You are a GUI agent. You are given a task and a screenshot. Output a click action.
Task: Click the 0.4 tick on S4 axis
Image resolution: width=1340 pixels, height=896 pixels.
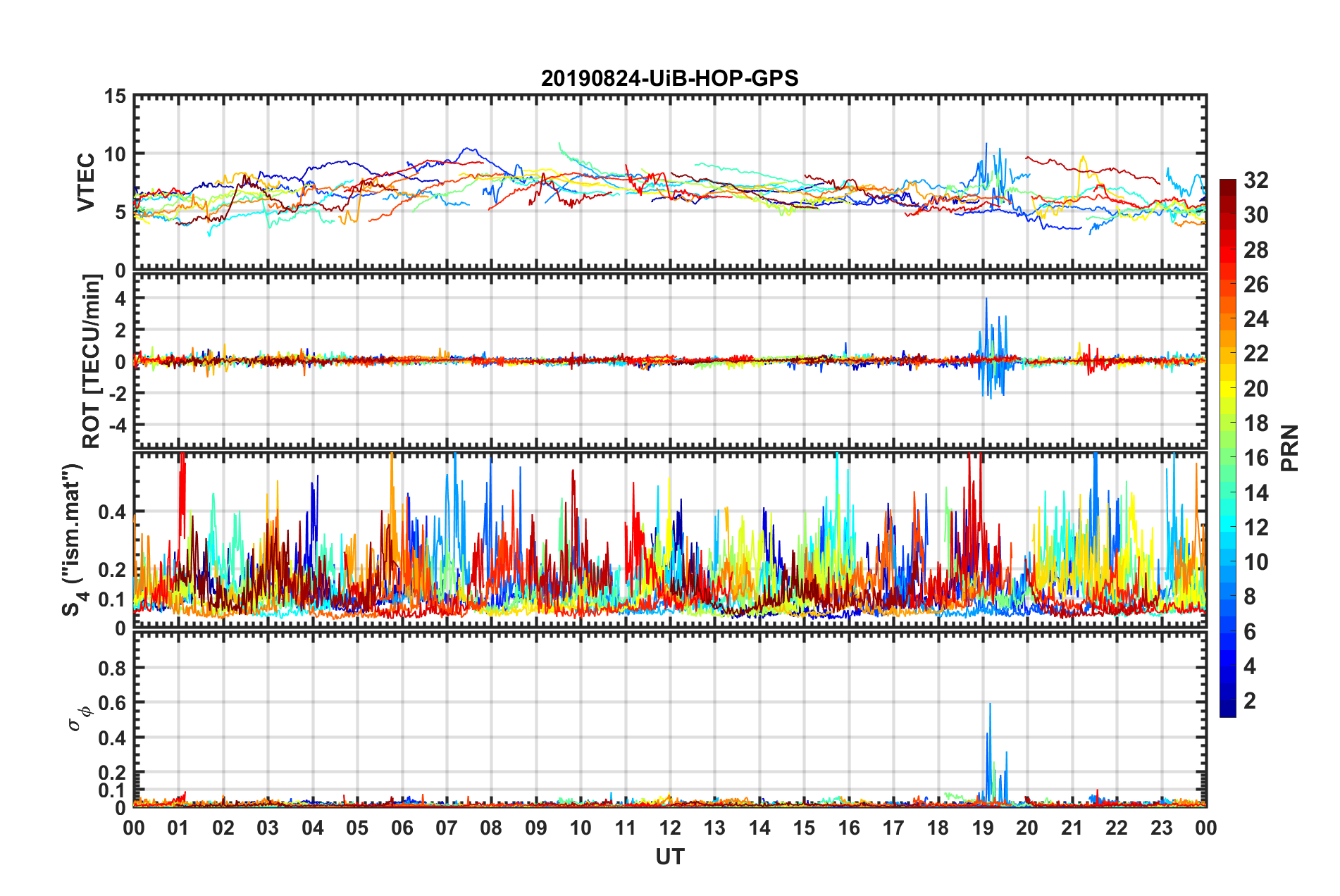(x=111, y=512)
